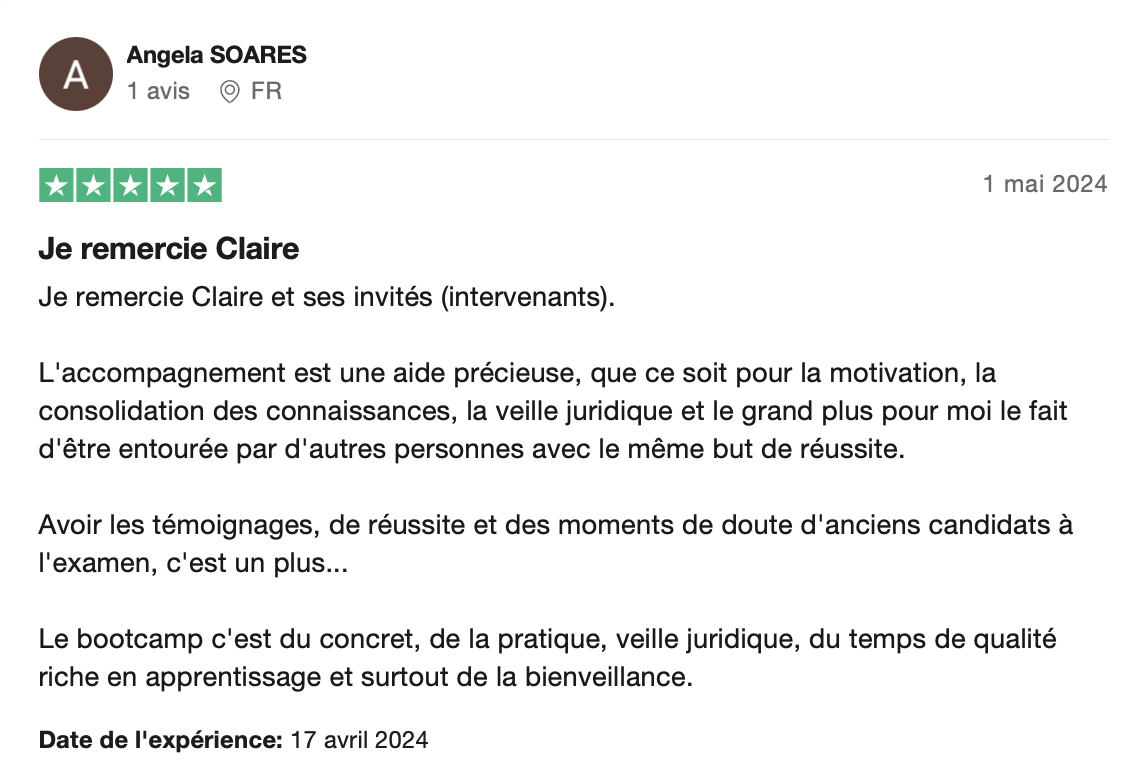Click the location pin icon
The height and width of the screenshot is (776, 1146).
click(x=230, y=92)
